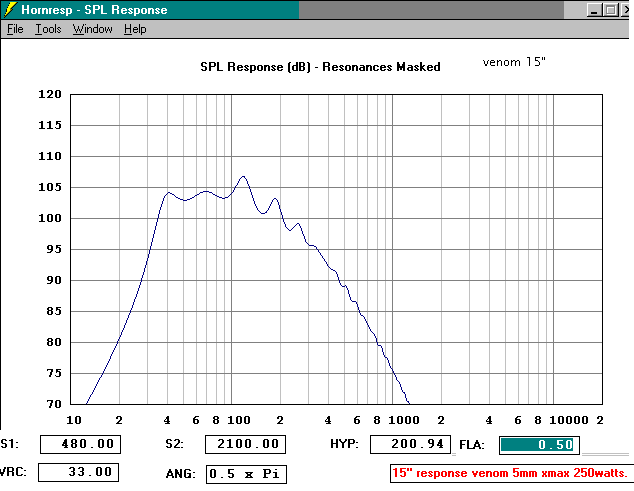Click the highlighted FLA field 0.50
634x491 pixels.
pos(539,445)
